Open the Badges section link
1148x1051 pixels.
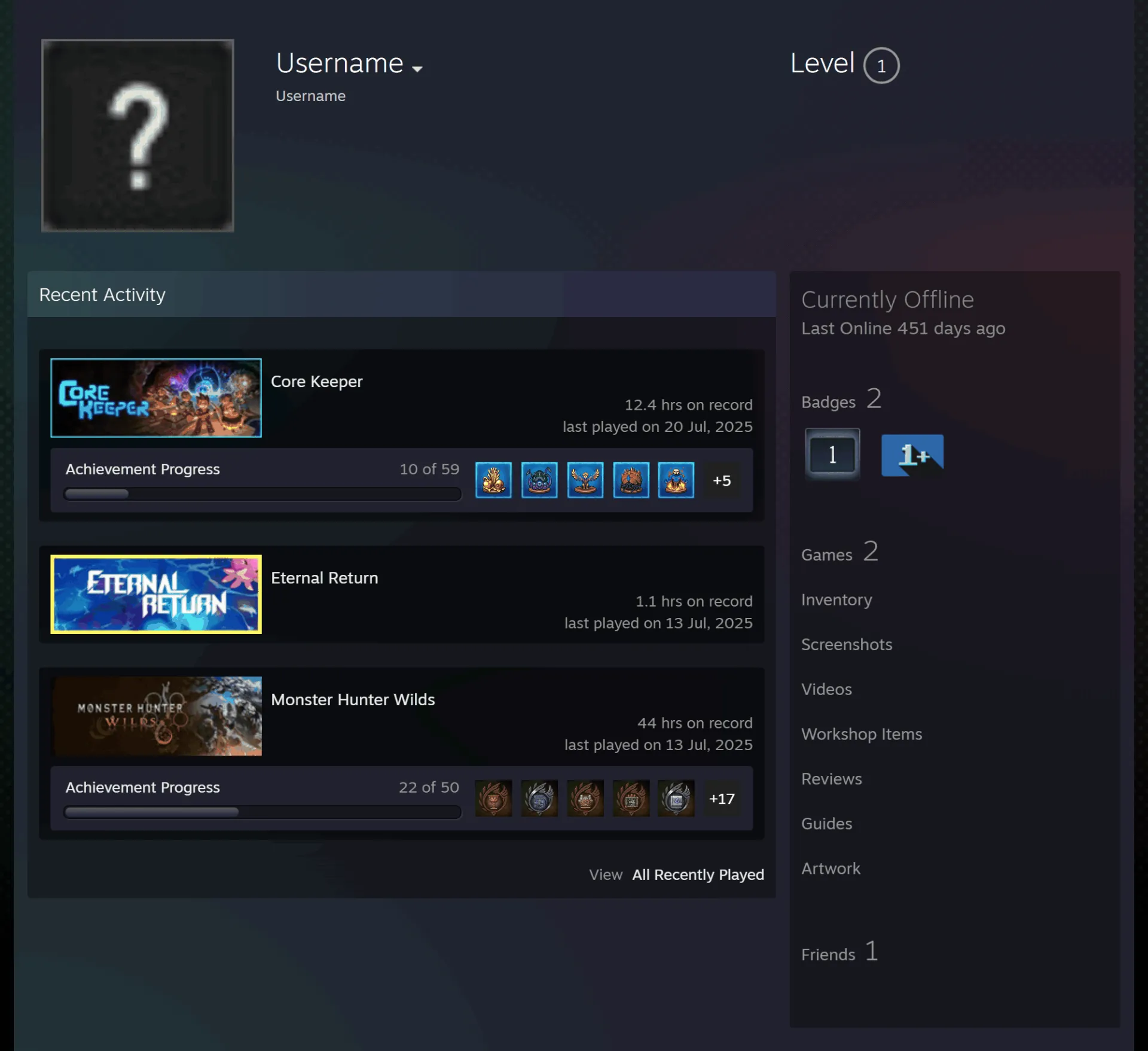point(841,400)
